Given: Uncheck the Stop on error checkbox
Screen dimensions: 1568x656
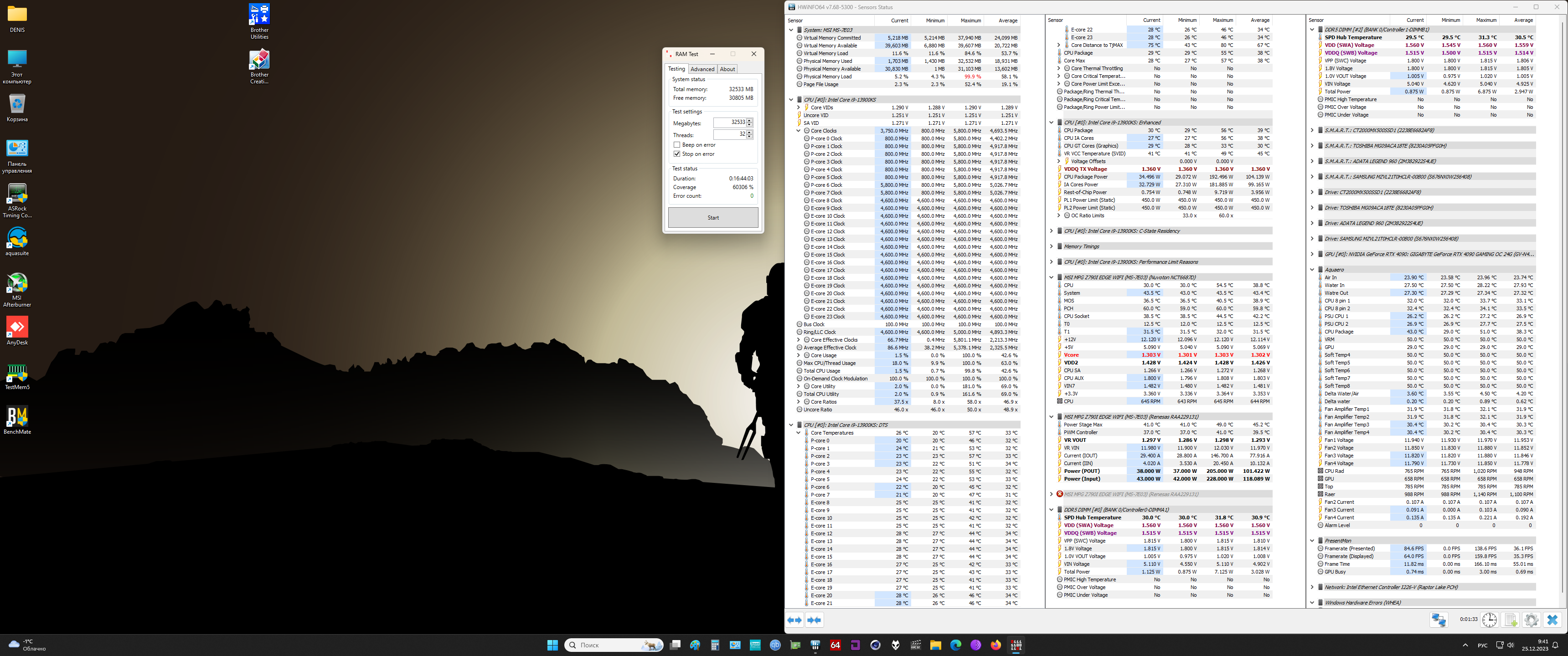Looking at the screenshot, I should (x=677, y=154).
